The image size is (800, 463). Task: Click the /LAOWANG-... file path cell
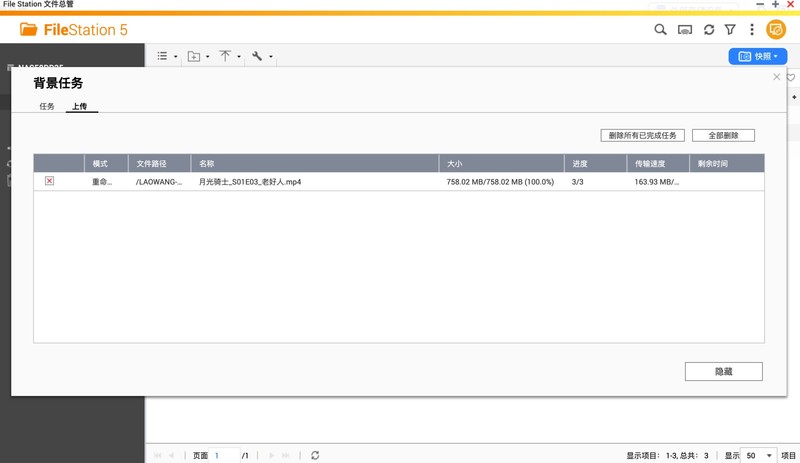tap(159, 182)
